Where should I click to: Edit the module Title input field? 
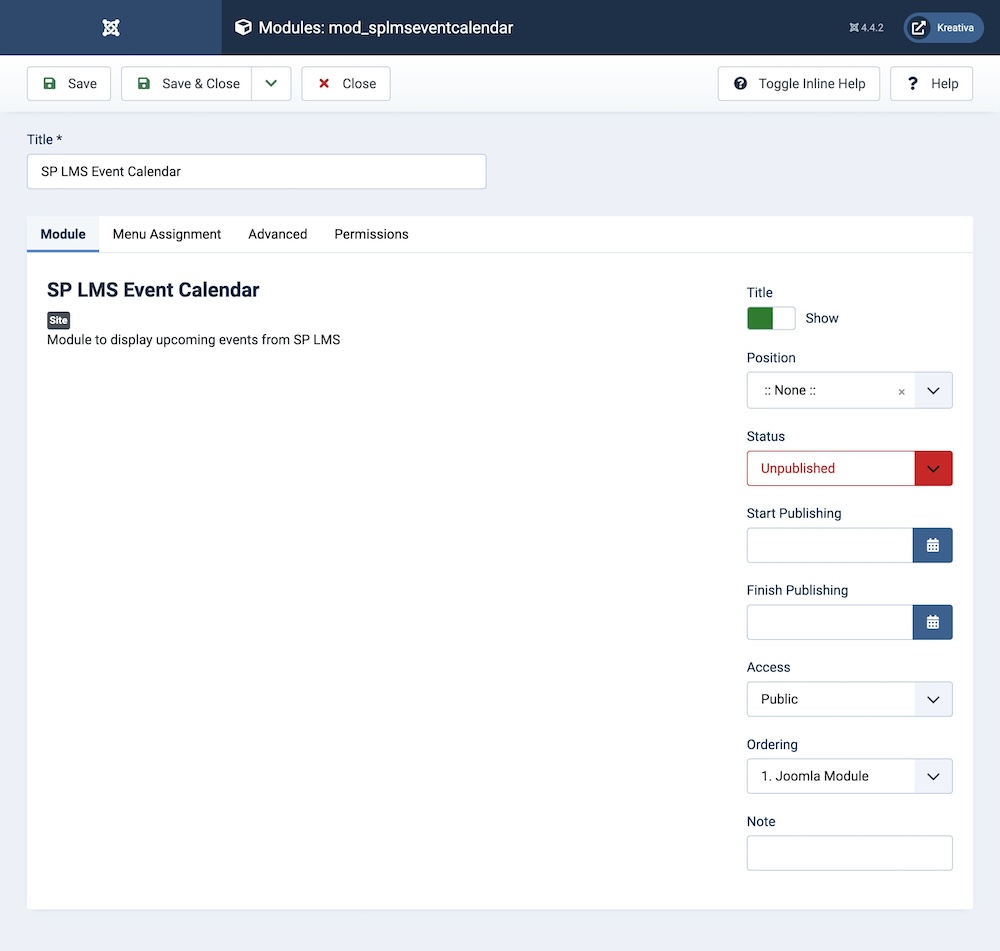tap(256, 172)
